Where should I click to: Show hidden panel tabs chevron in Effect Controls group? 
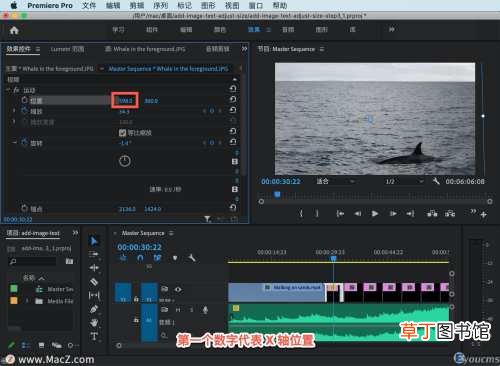pos(244,49)
